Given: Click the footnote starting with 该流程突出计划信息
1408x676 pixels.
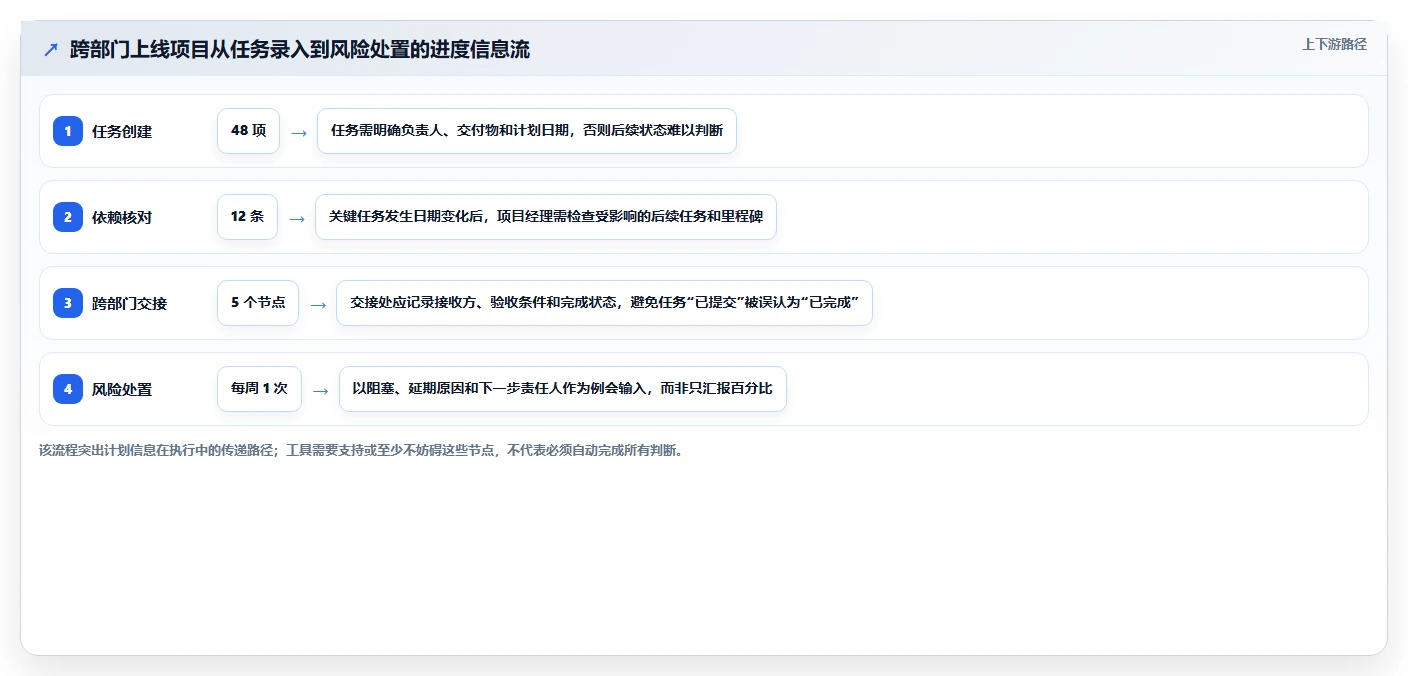Looking at the screenshot, I should click(x=361, y=450).
